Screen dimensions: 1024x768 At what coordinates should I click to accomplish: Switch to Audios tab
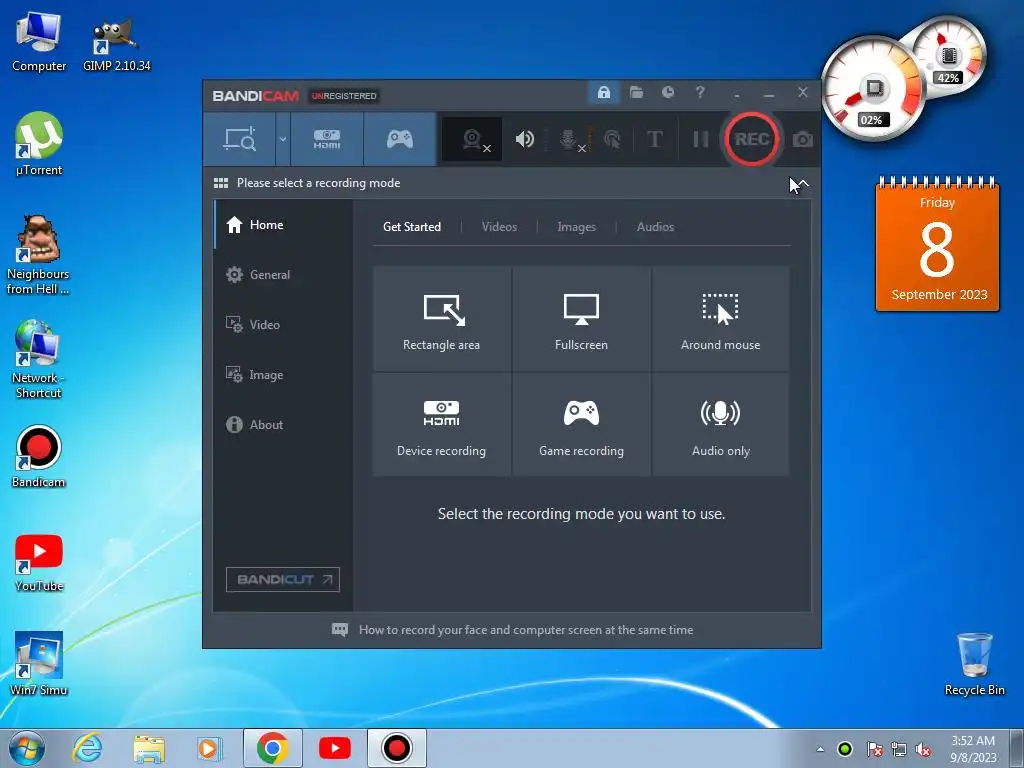[x=655, y=227]
